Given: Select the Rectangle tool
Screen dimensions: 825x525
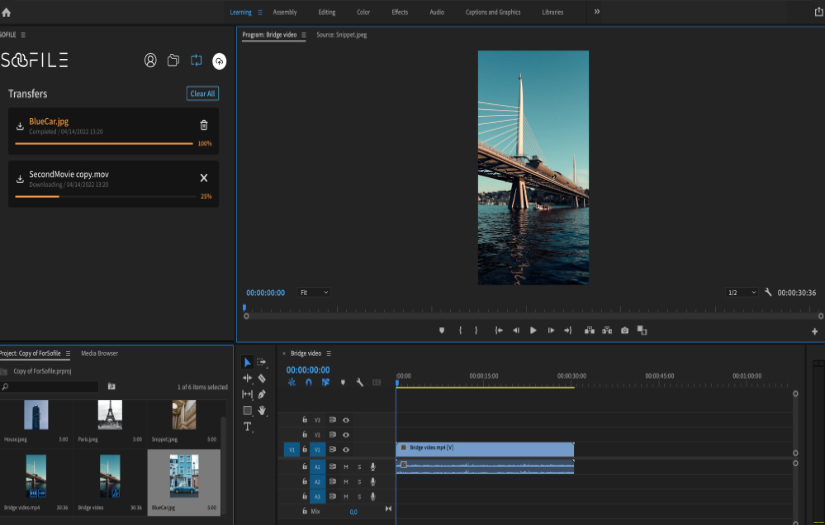Looking at the screenshot, I should pos(247,410).
